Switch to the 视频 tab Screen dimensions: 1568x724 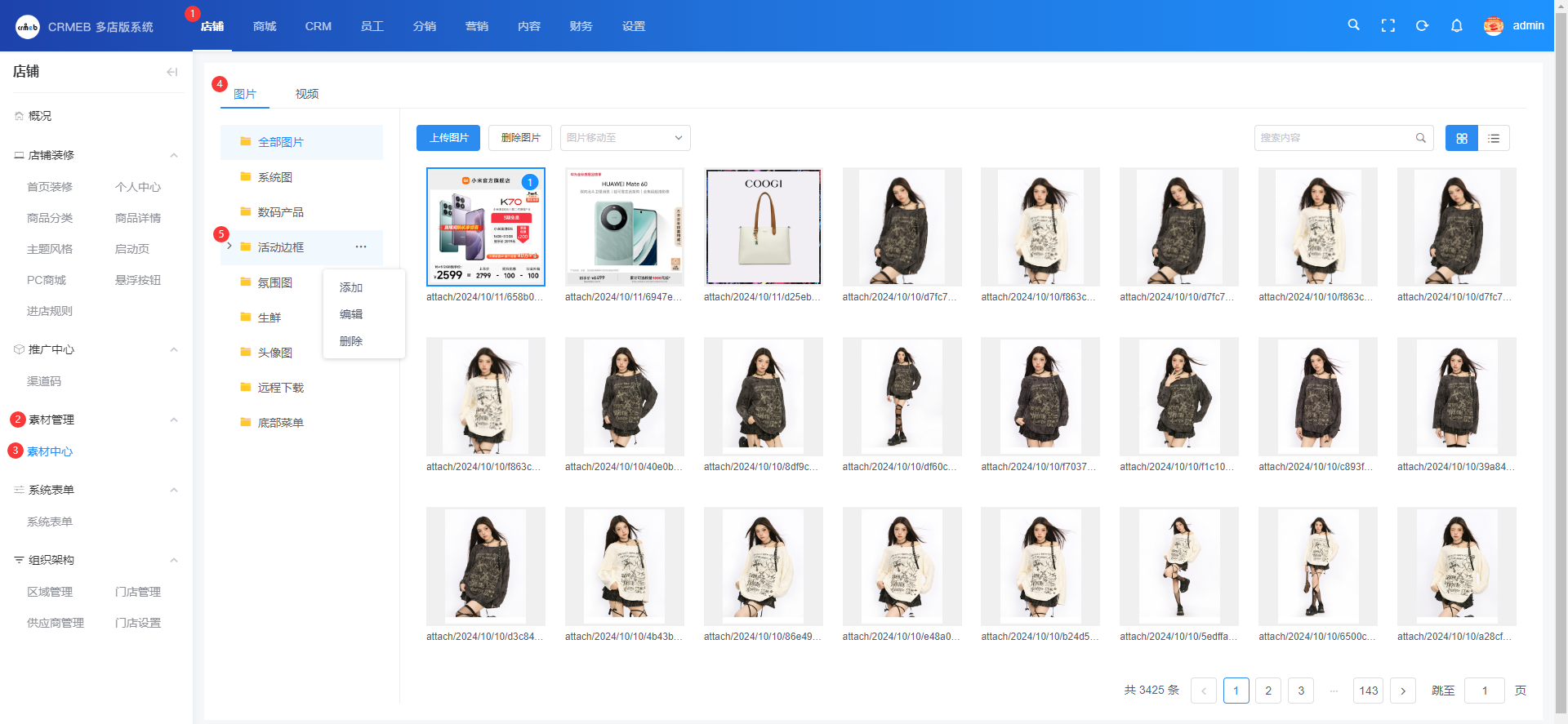point(307,94)
